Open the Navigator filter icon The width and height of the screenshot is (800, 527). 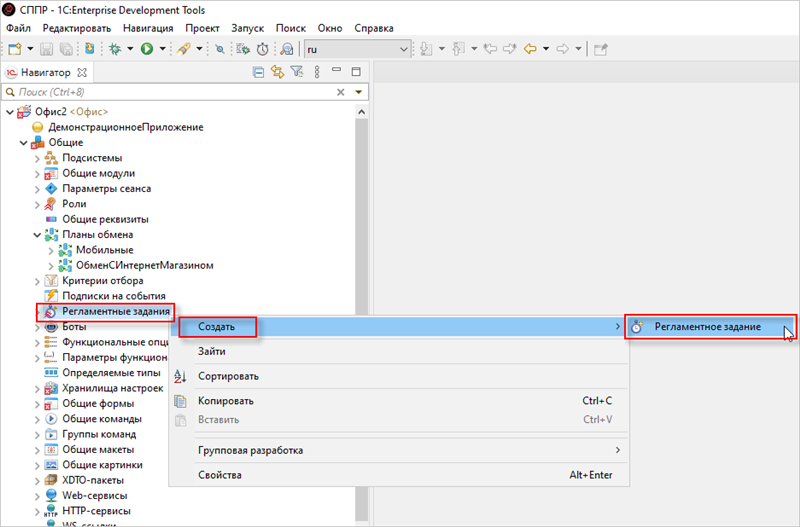coord(296,72)
